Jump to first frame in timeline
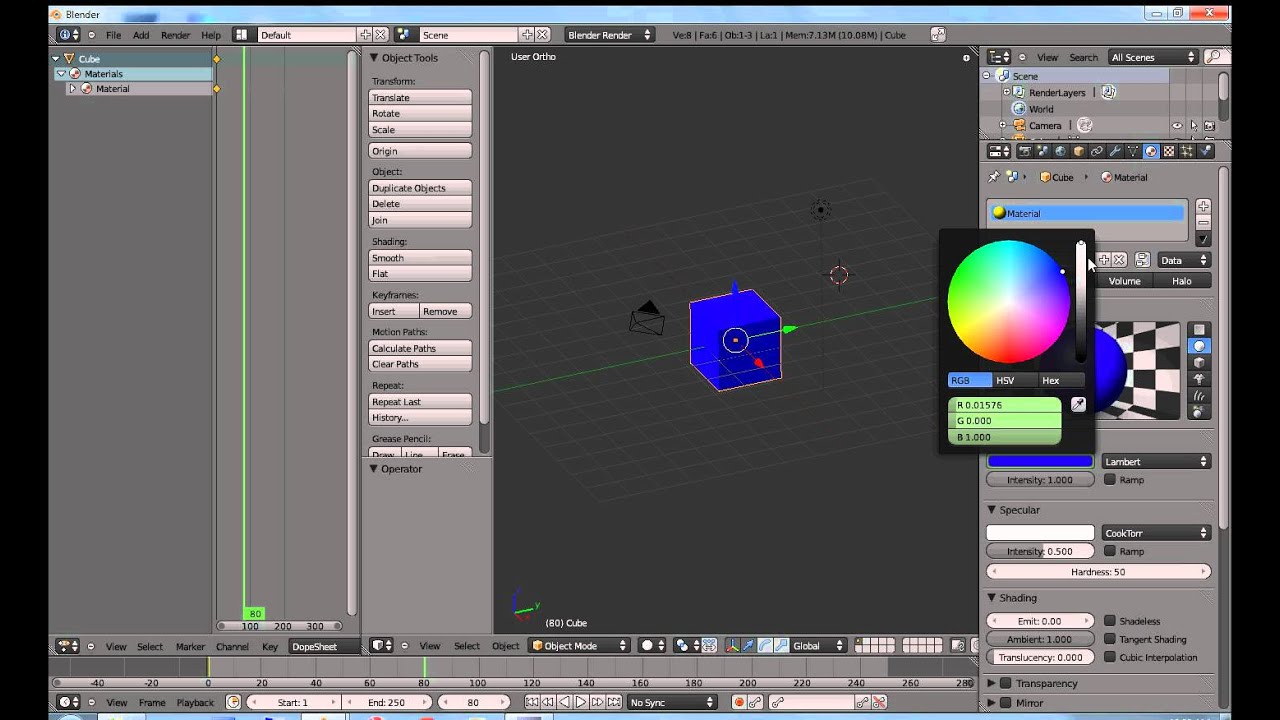The image size is (1280, 720). 531,702
